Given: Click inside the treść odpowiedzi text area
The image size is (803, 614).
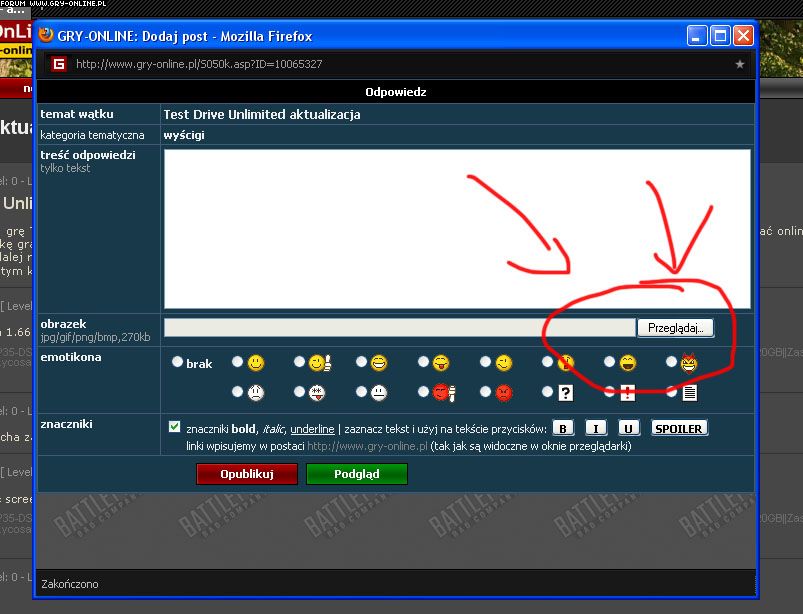Looking at the screenshot, I should point(456,228).
